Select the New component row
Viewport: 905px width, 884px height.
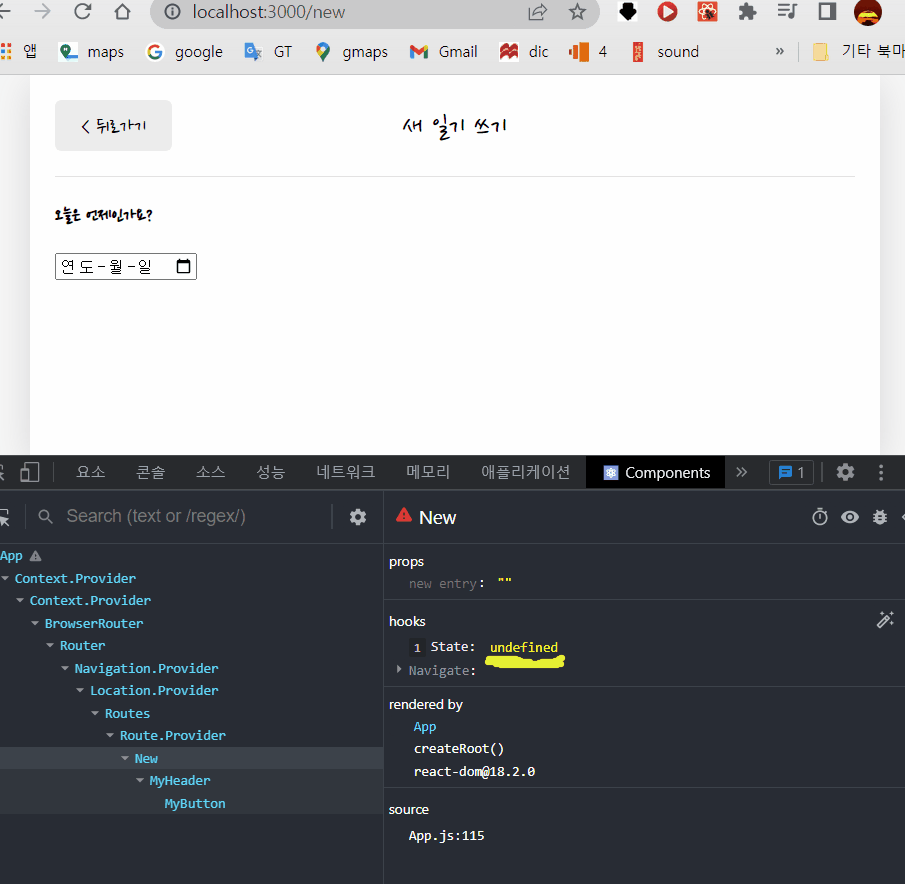tap(192, 758)
